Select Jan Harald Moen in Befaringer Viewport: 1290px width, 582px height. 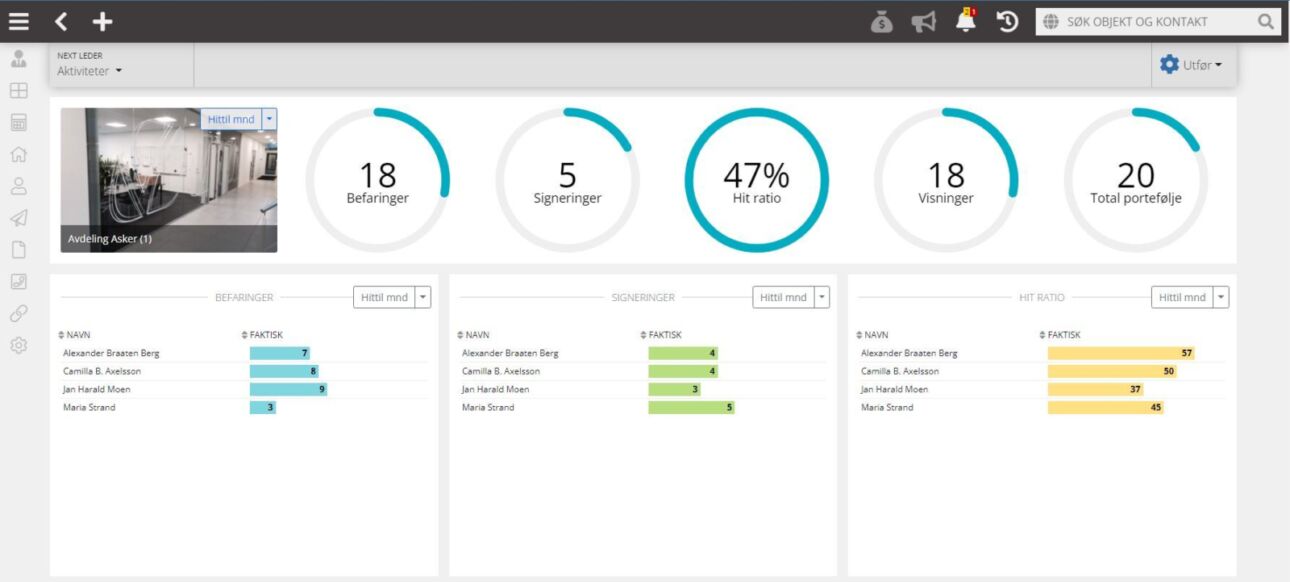point(96,389)
